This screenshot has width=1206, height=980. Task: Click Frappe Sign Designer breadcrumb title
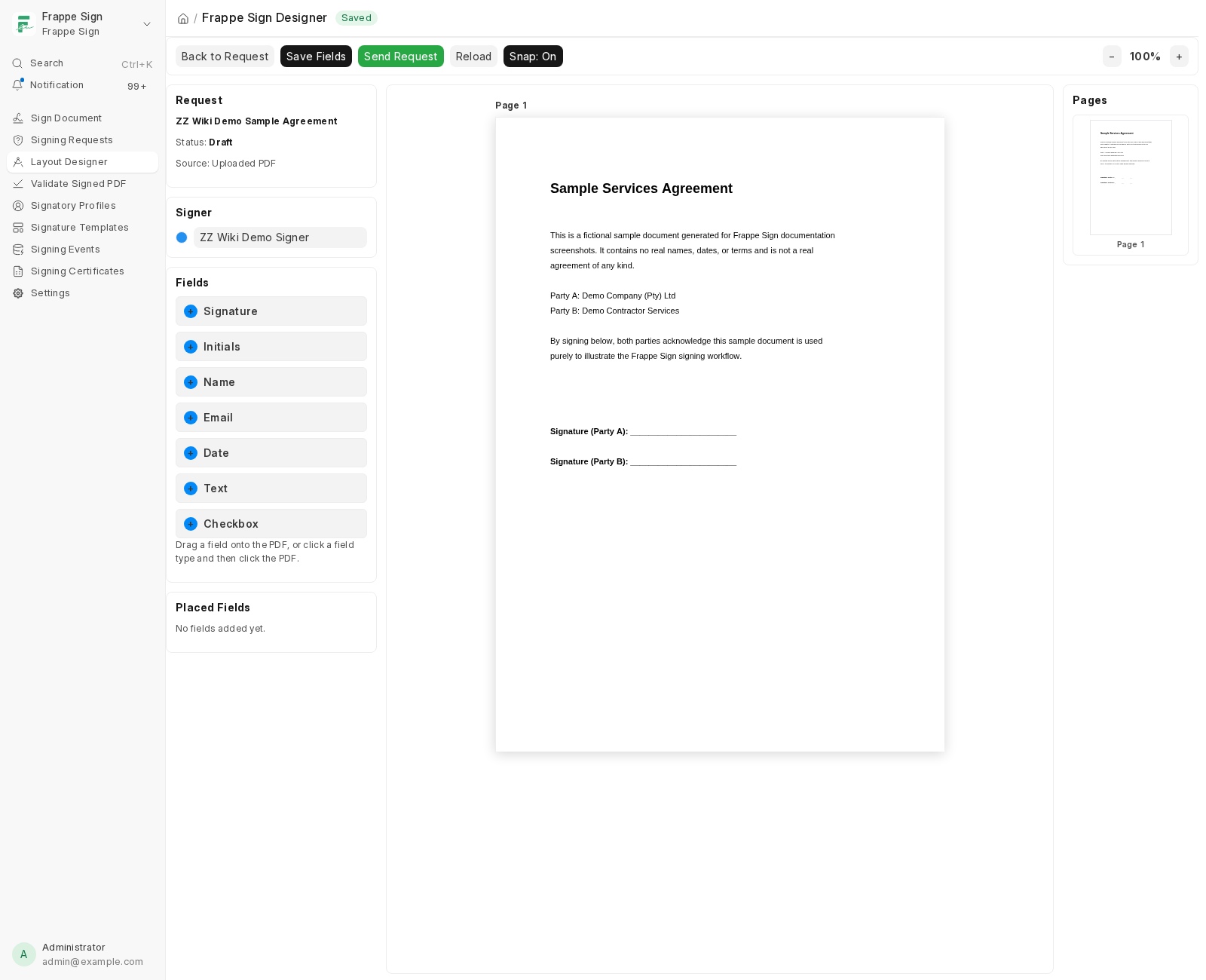(x=265, y=18)
